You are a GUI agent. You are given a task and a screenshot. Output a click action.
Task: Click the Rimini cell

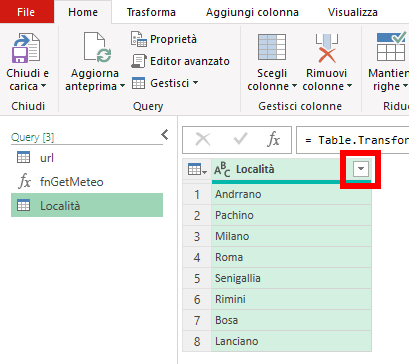coord(291,299)
